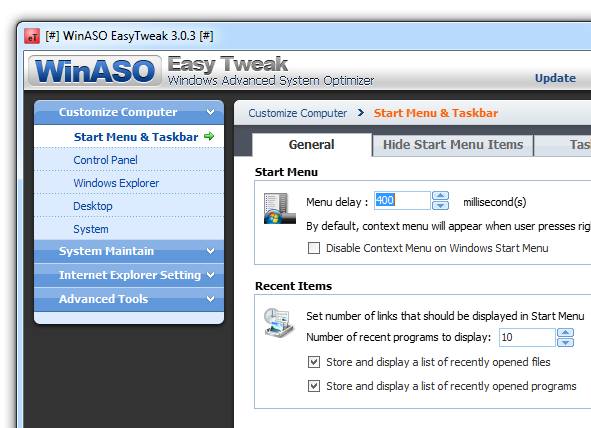Open Control Panel settings in sidebar
Viewport: 591px width, 428px height.
tap(129, 160)
